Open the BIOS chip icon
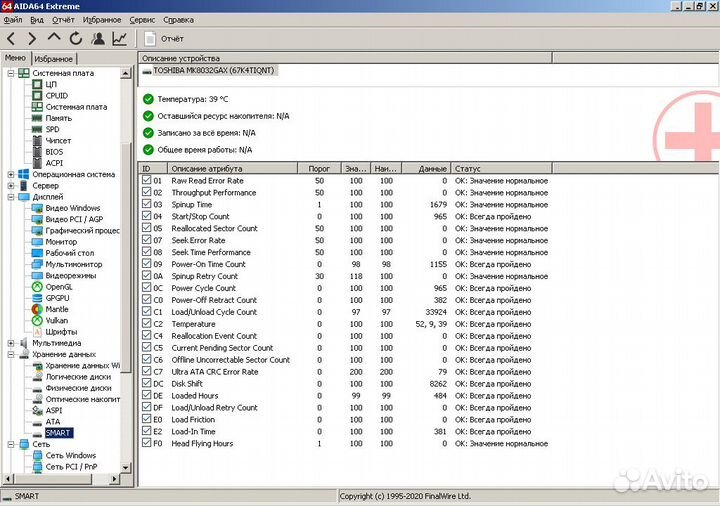Screen dimensions: 720x506 [37, 152]
